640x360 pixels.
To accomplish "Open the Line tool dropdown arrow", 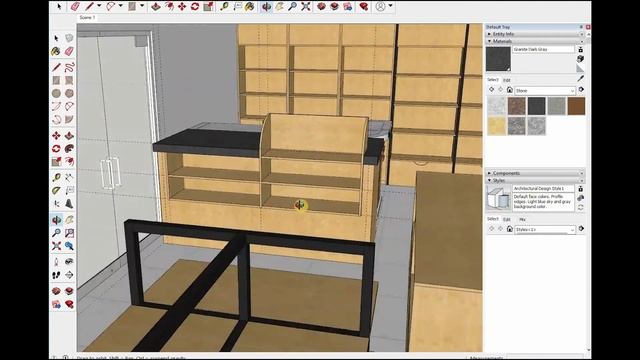I will (x=99, y=6).
